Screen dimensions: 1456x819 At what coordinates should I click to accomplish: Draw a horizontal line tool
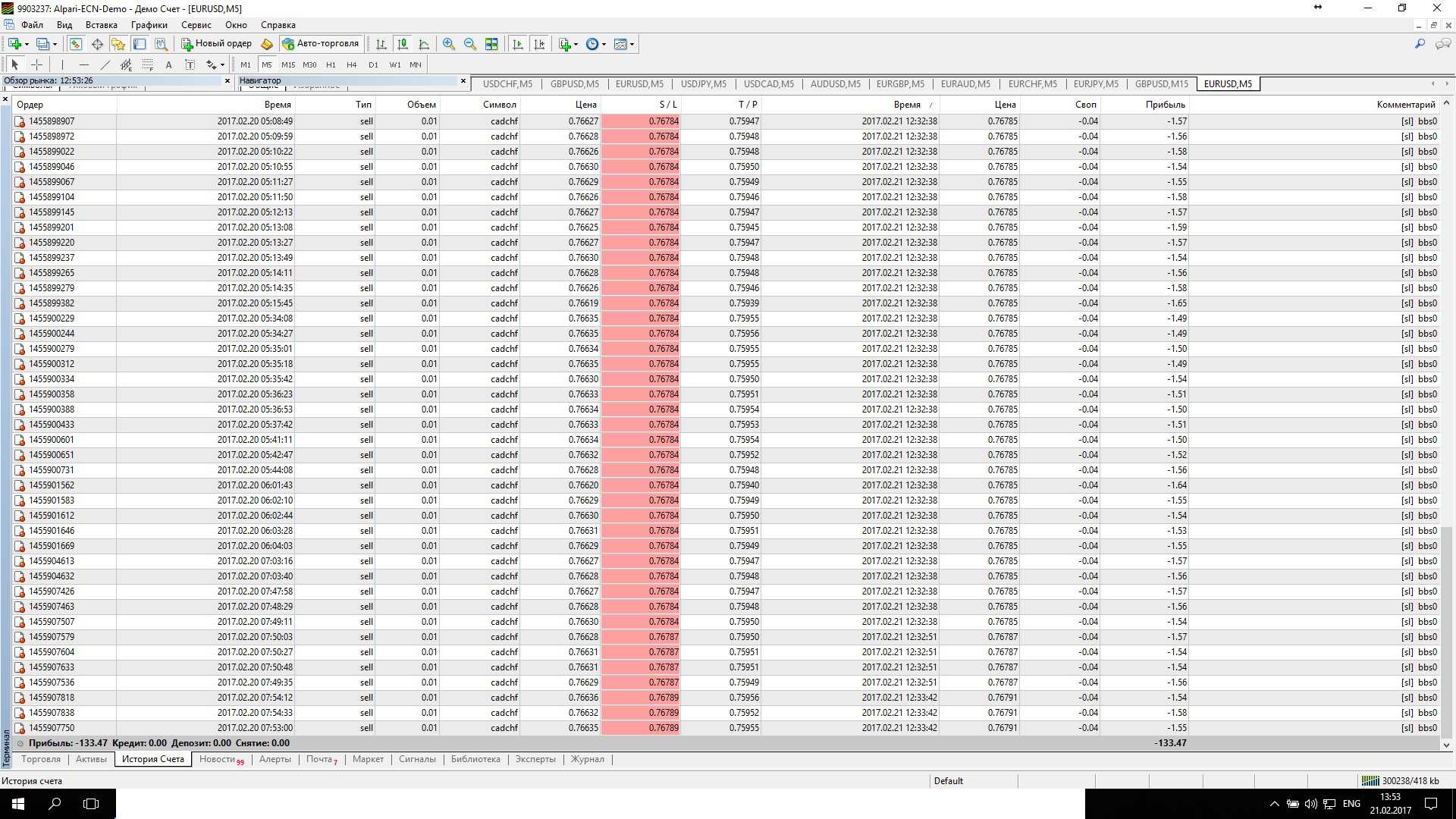point(84,64)
